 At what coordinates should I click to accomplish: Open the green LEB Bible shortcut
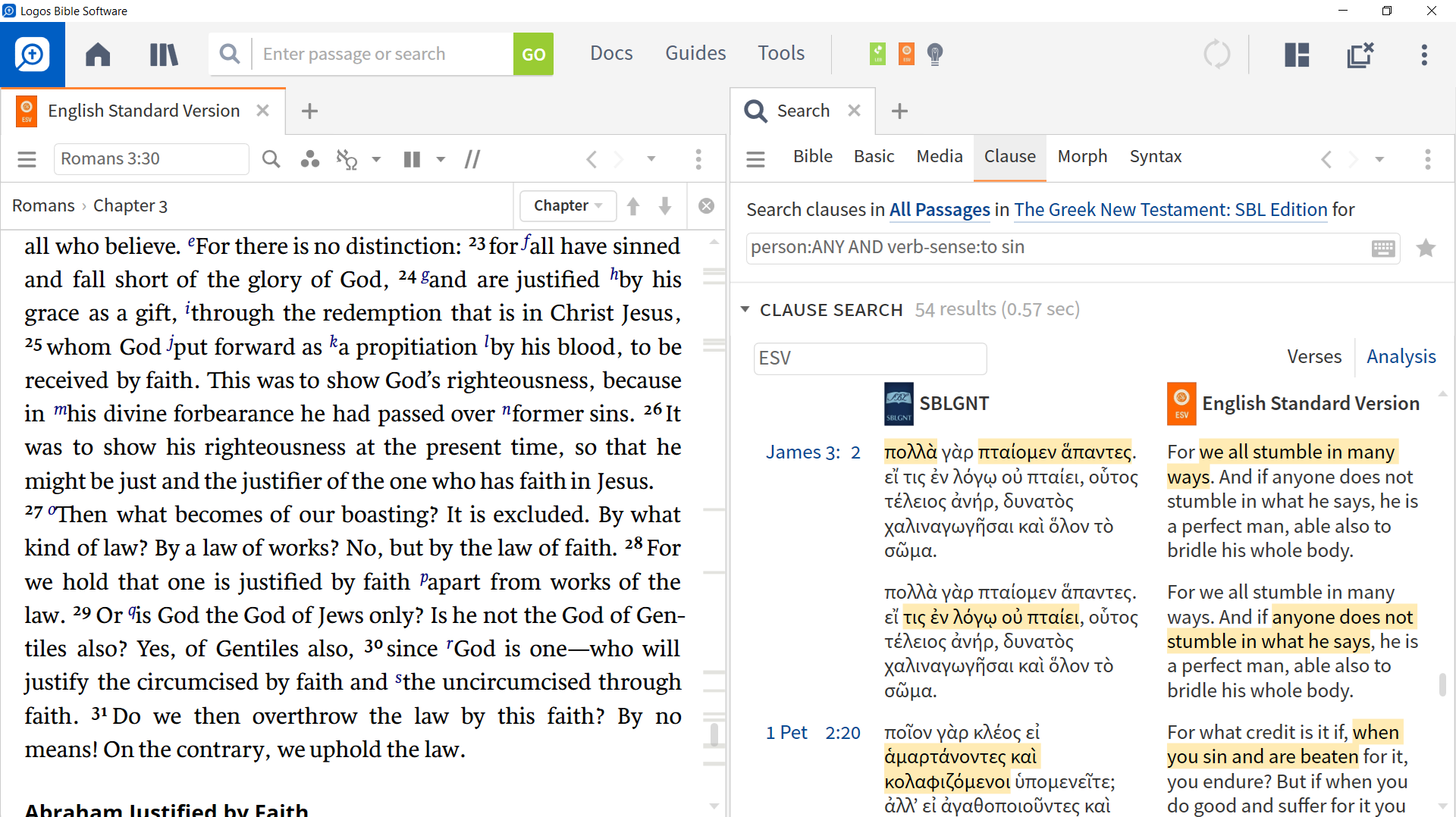(x=877, y=54)
